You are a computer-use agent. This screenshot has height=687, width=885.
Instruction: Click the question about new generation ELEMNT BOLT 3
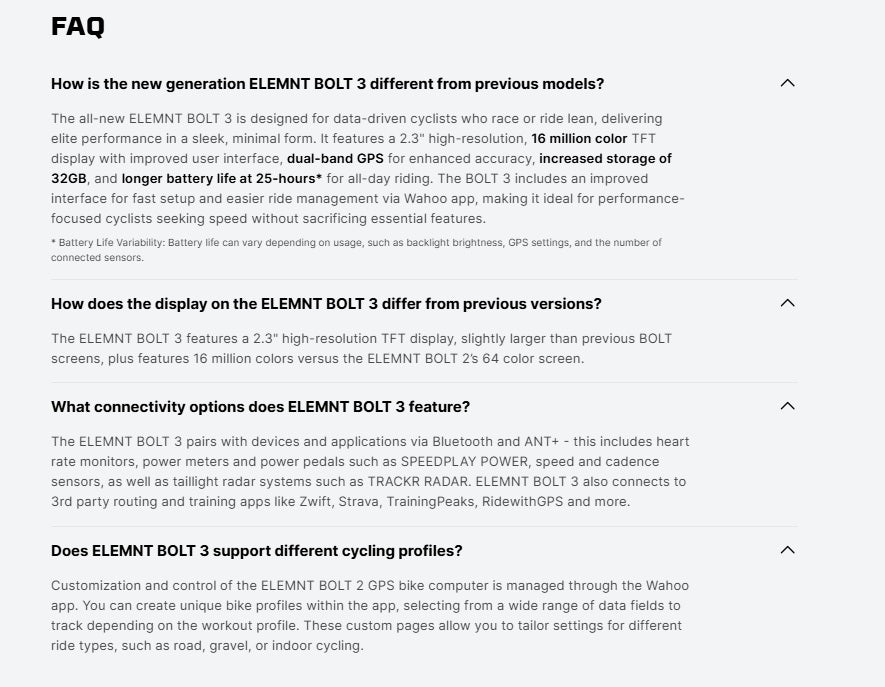(327, 83)
